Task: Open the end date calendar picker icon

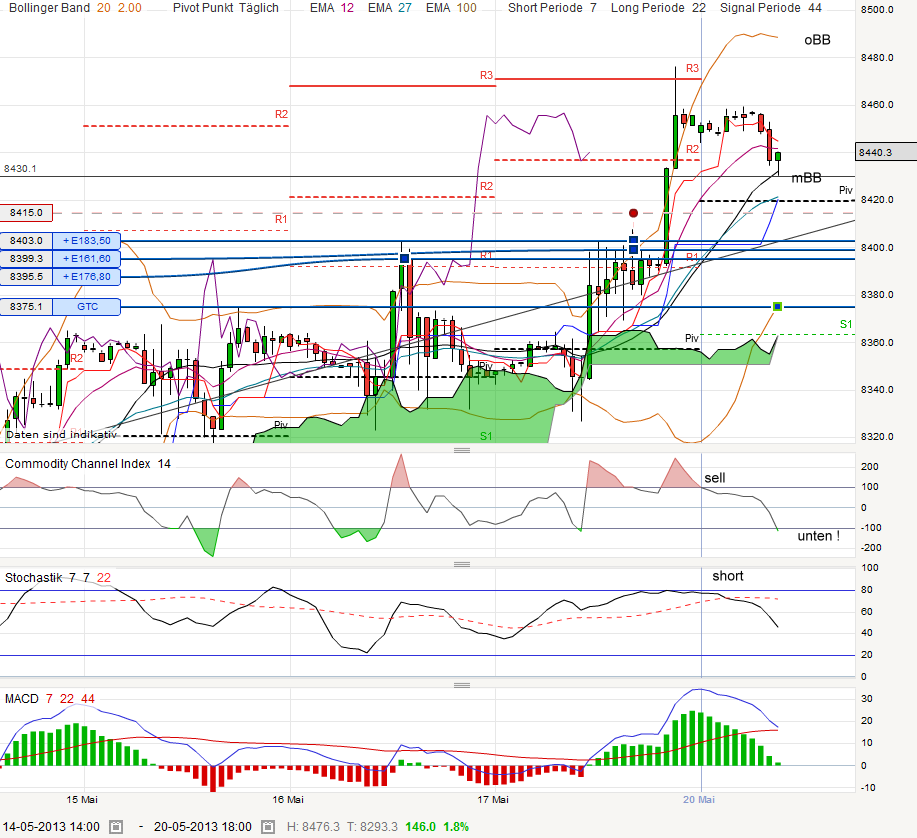Action: (x=268, y=827)
